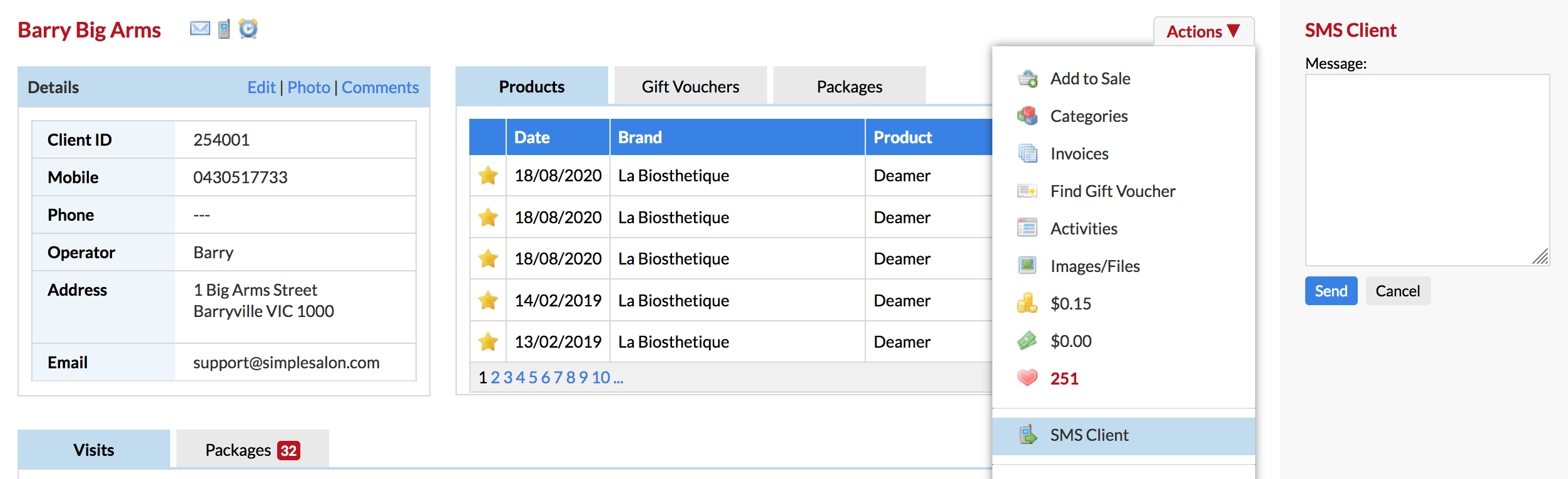Send the SMS message
Image resolution: width=1568 pixels, height=479 pixels.
1331,291
